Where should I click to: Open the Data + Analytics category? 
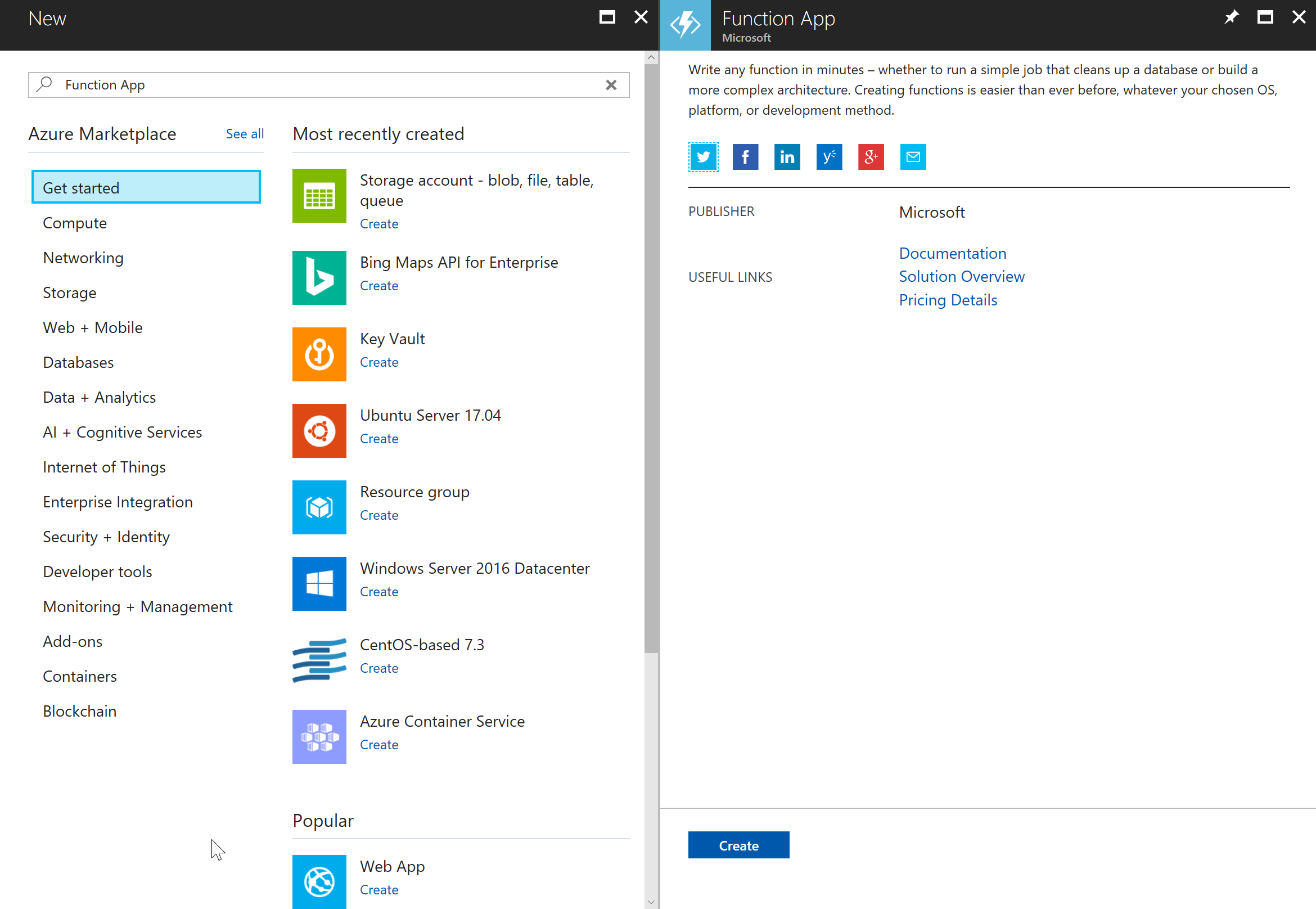point(99,397)
